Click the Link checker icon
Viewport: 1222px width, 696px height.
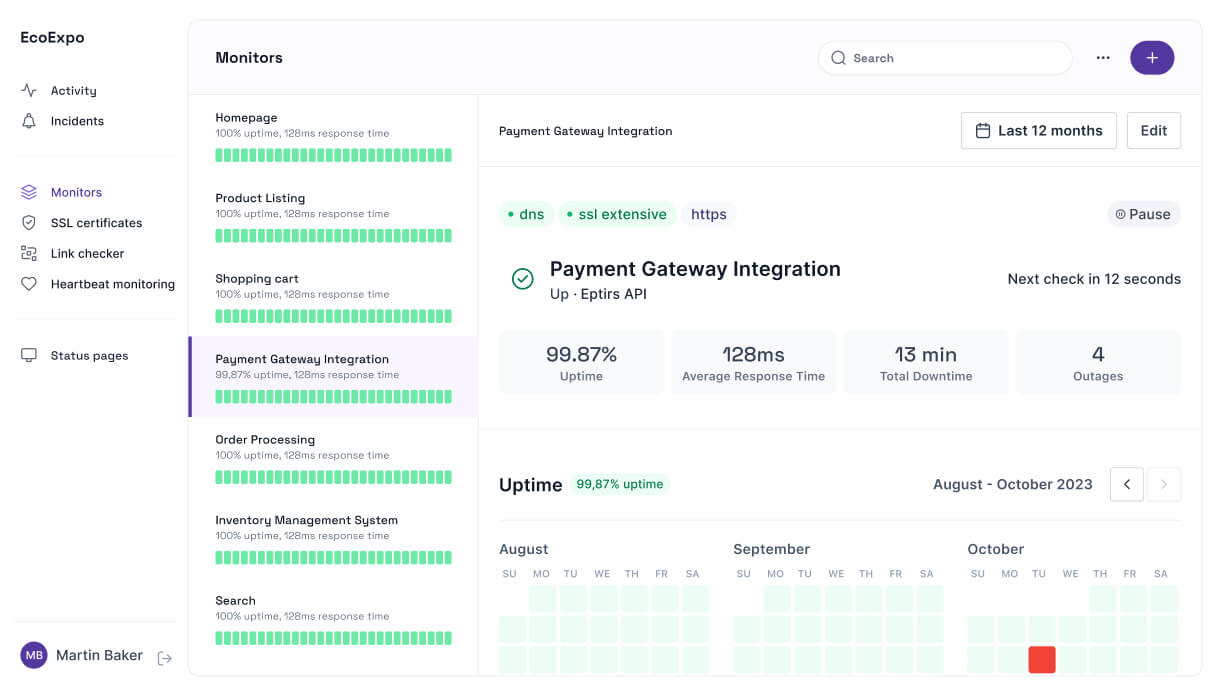(29, 253)
